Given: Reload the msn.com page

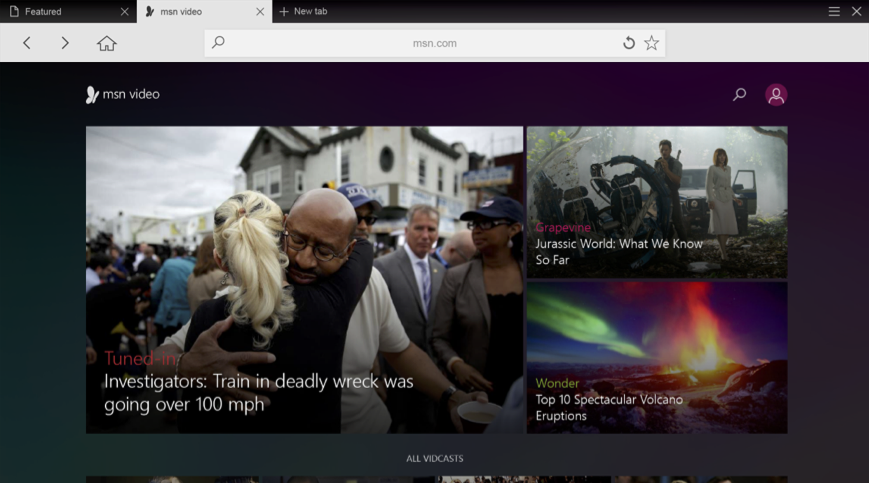Looking at the screenshot, I should click(629, 43).
